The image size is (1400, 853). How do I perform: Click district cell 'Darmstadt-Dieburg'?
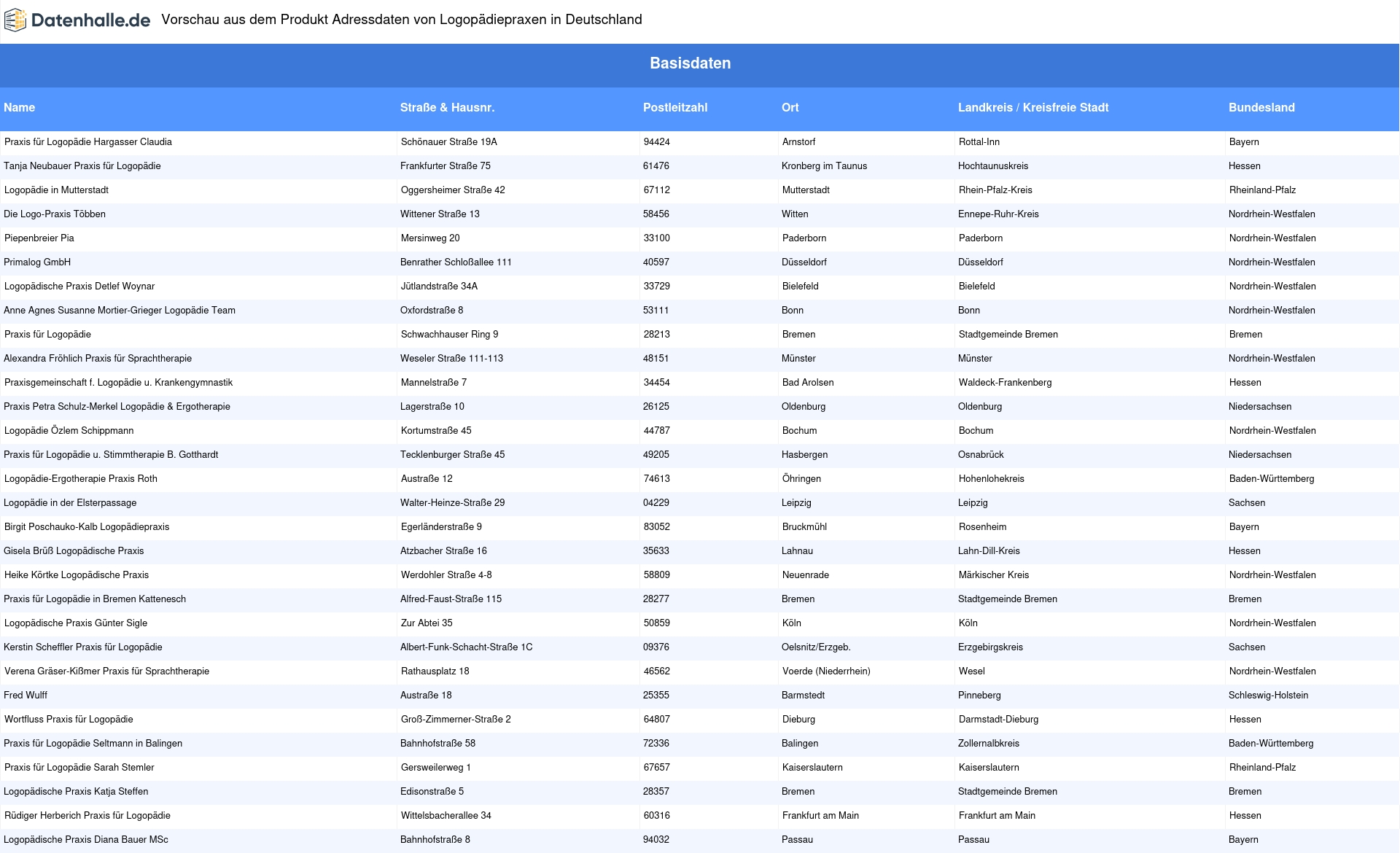point(999,719)
